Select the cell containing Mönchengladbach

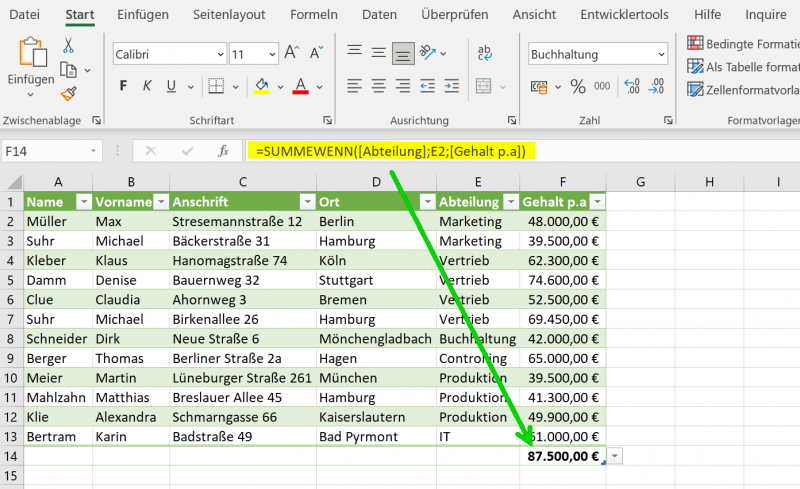[x=376, y=339]
